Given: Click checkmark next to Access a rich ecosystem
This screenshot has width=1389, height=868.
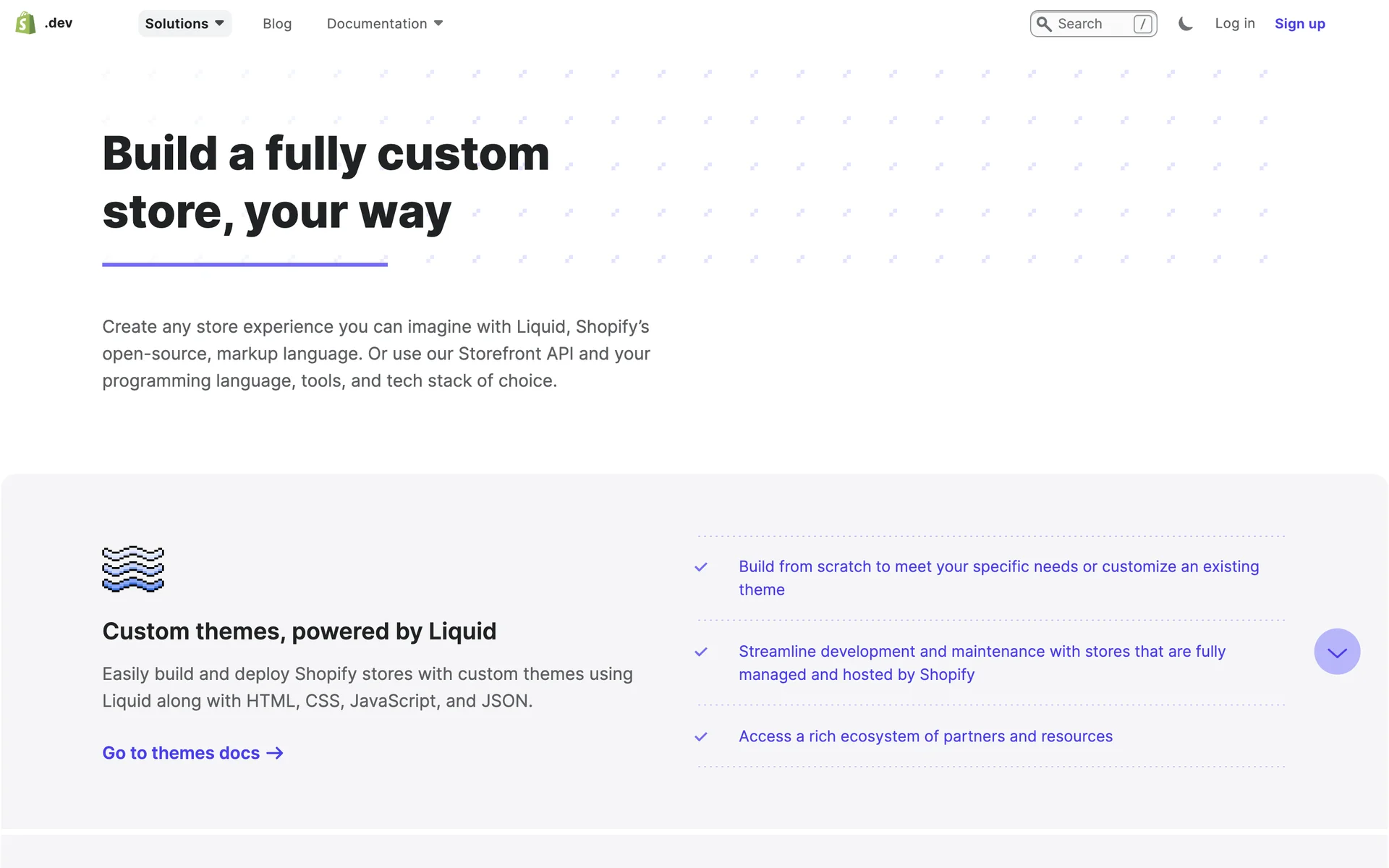Looking at the screenshot, I should (700, 736).
